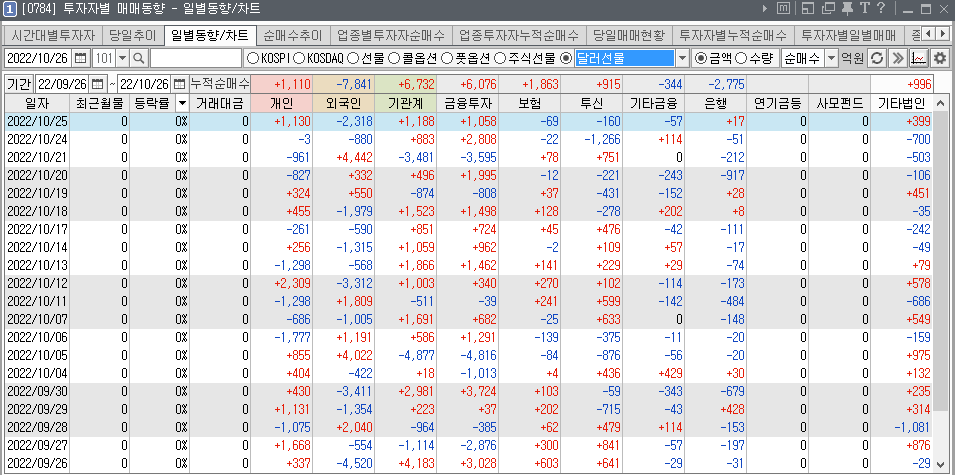The width and height of the screenshot is (955, 475).
Task: Choose the 수량 radio option
Action: [x=741, y=58]
